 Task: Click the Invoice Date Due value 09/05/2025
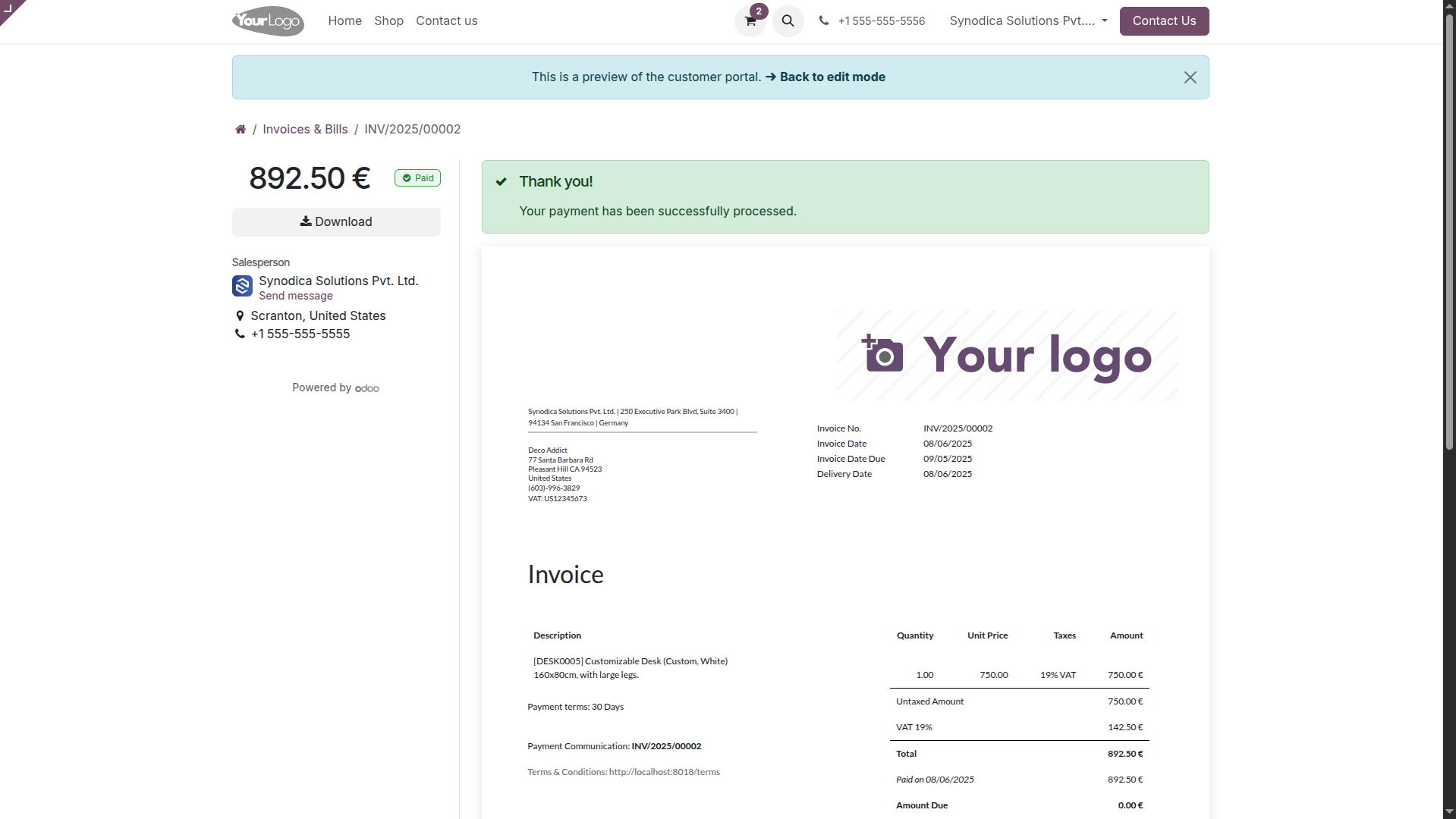pos(948,460)
